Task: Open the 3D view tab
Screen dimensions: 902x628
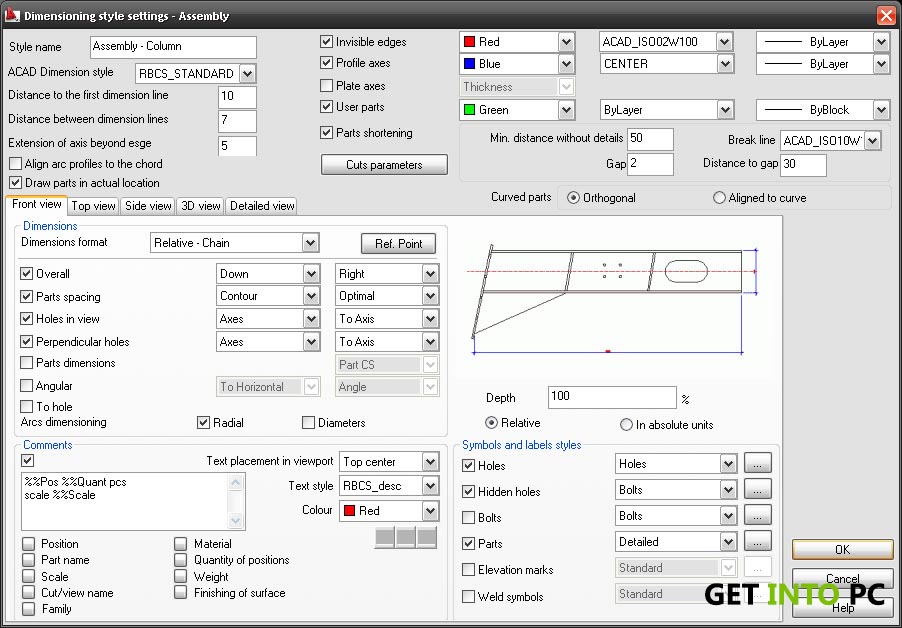Action: [x=201, y=206]
